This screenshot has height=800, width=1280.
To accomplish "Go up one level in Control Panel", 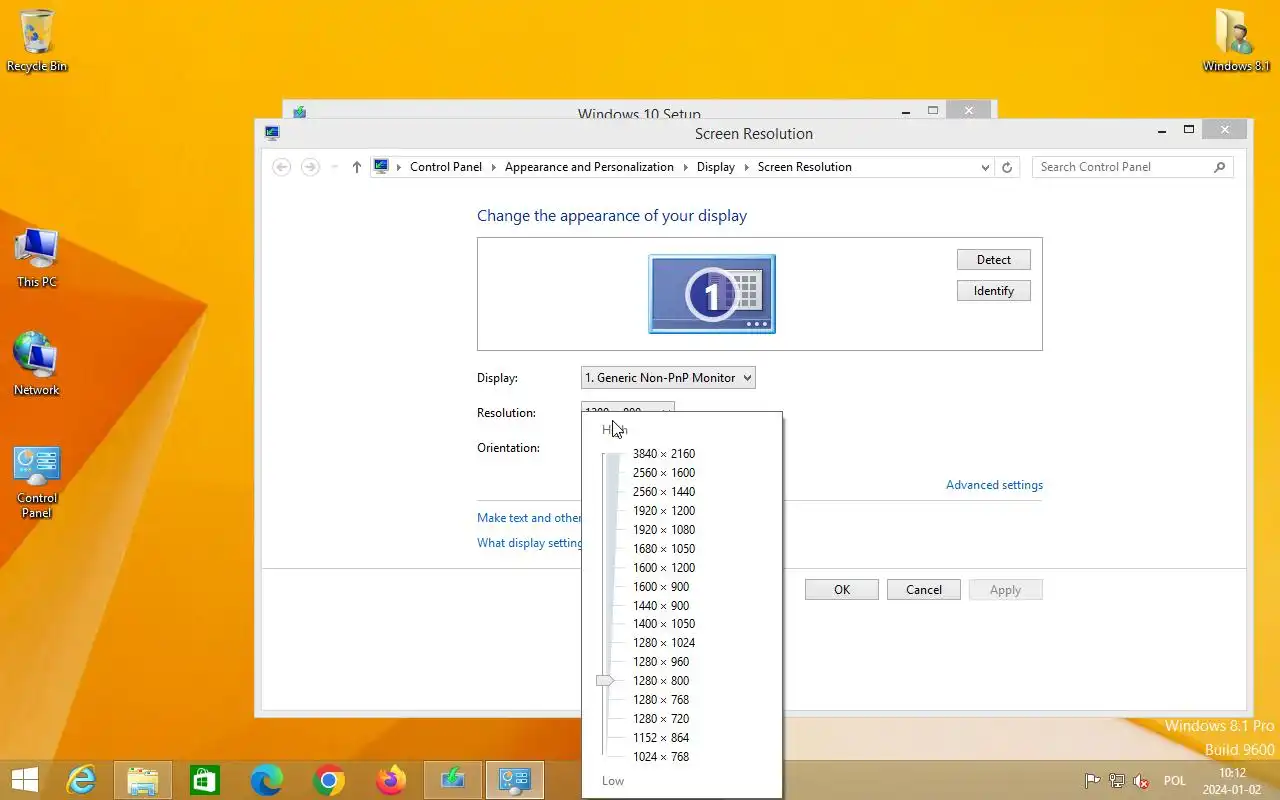I will pyautogui.click(x=356, y=167).
